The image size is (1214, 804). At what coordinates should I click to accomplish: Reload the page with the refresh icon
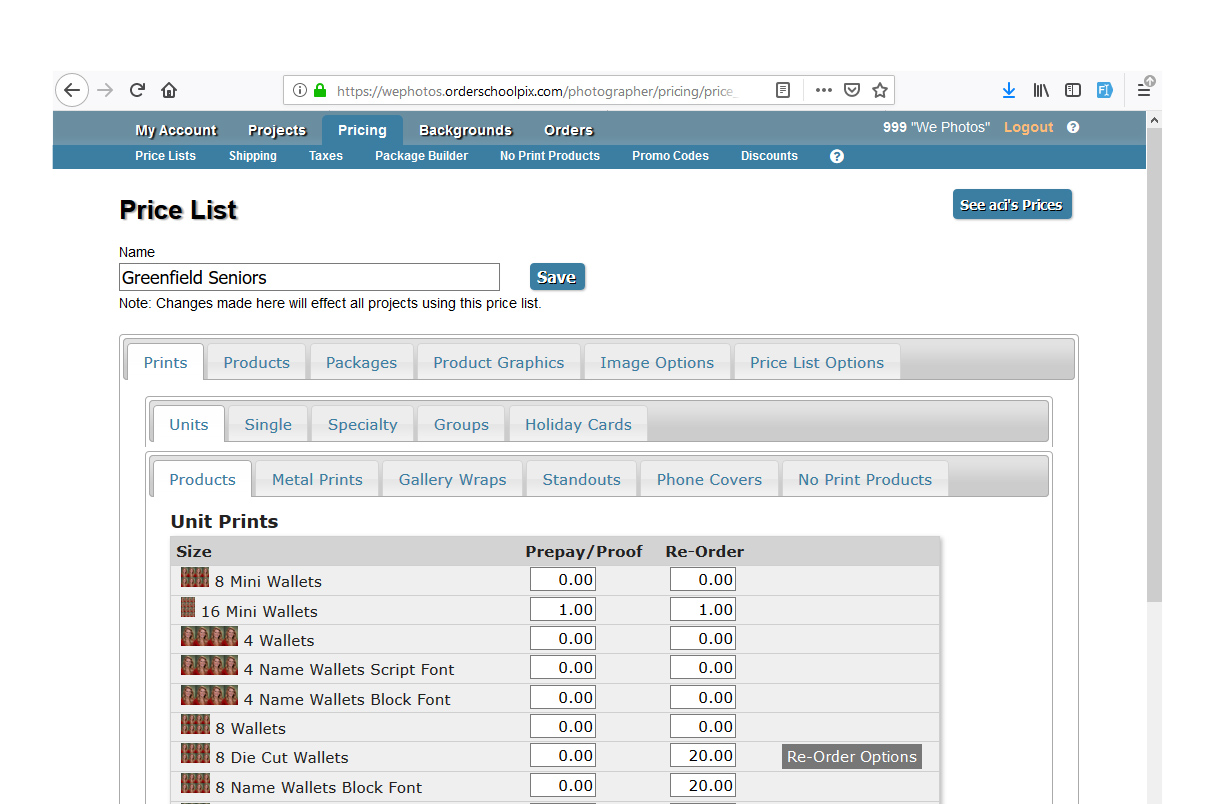click(137, 90)
